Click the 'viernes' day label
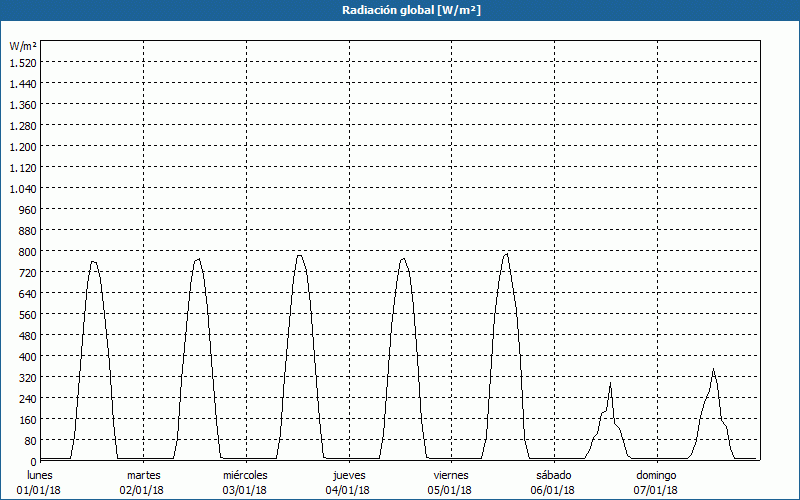This screenshot has width=800, height=500. click(452, 475)
